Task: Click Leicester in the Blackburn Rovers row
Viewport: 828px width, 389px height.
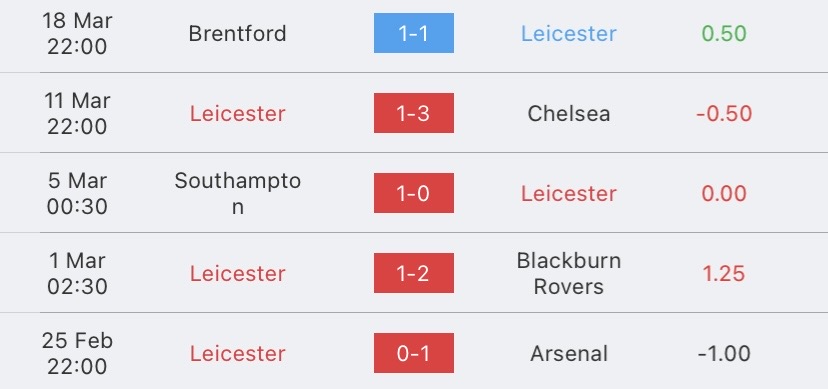Action: point(237,273)
